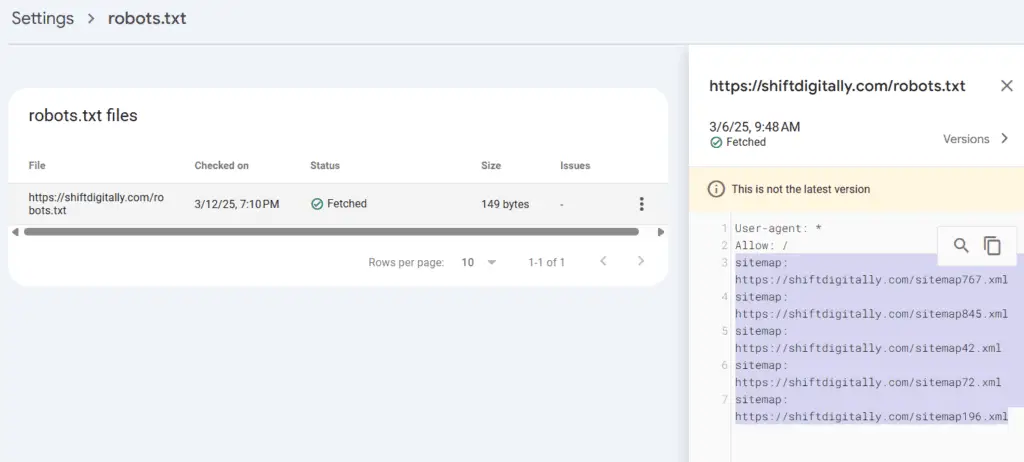Viewport: 1024px width, 462px height.
Task: Click the robots.txt files heading
Action: (x=83, y=116)
